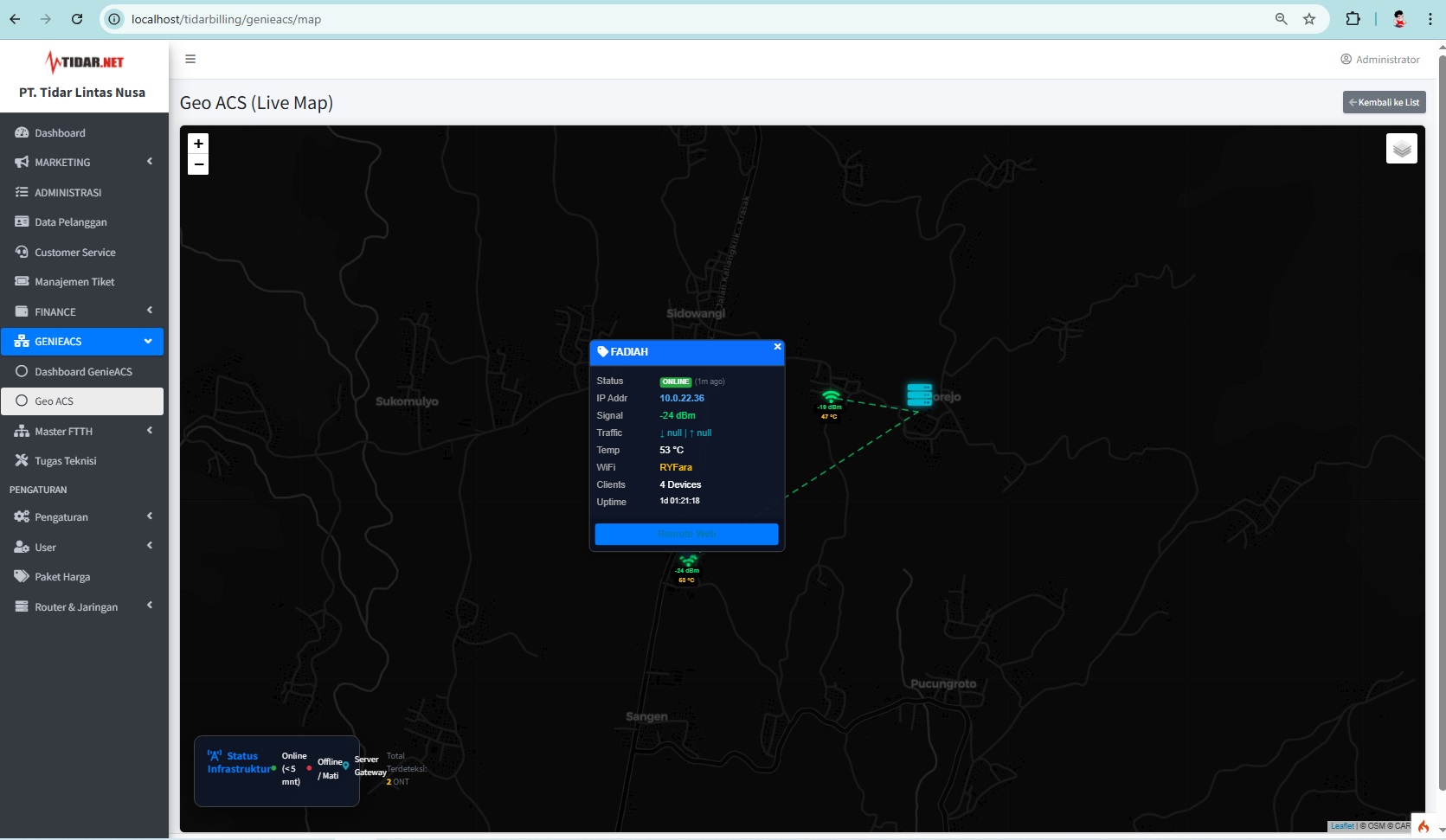Collapse the GENIEACS menu
This screenshot has width=1446, height=840.
[x=82, y=342]
